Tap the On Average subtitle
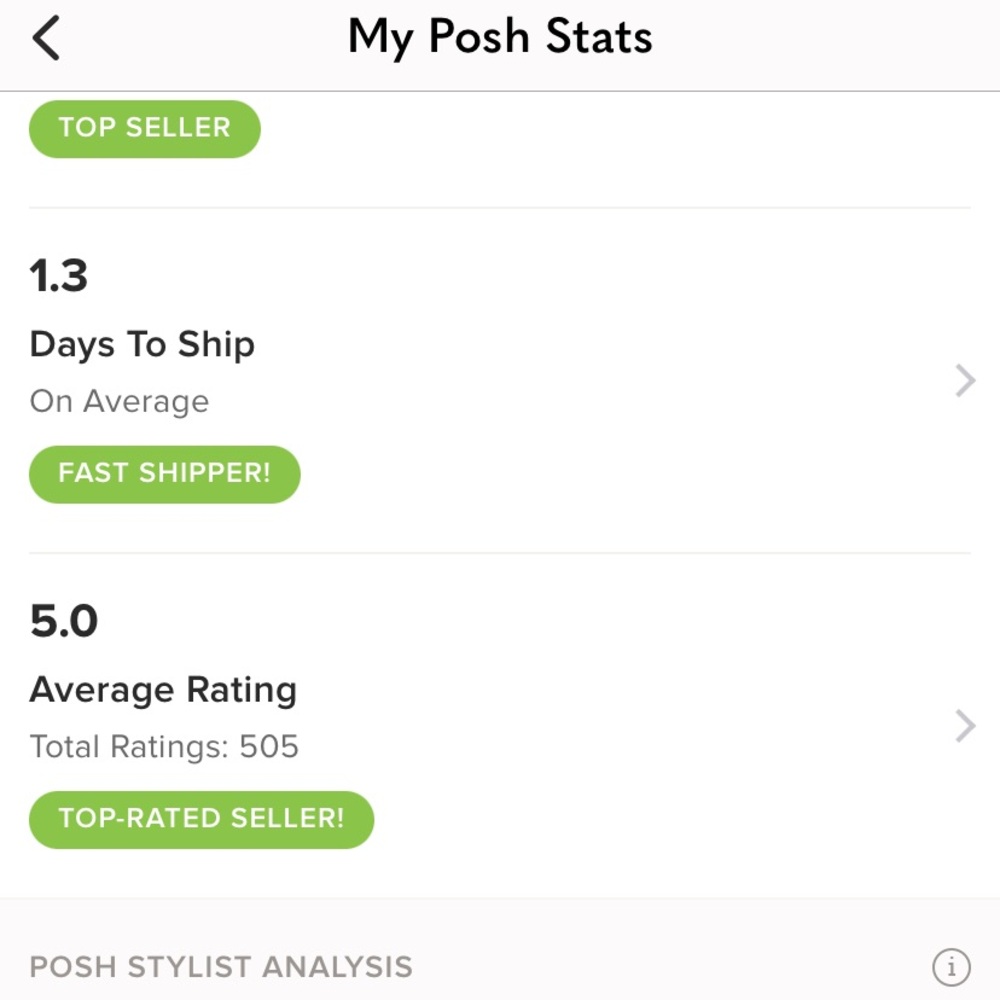The width and height of the screenshot is (1000, 1000). click(x=119, y=401)
